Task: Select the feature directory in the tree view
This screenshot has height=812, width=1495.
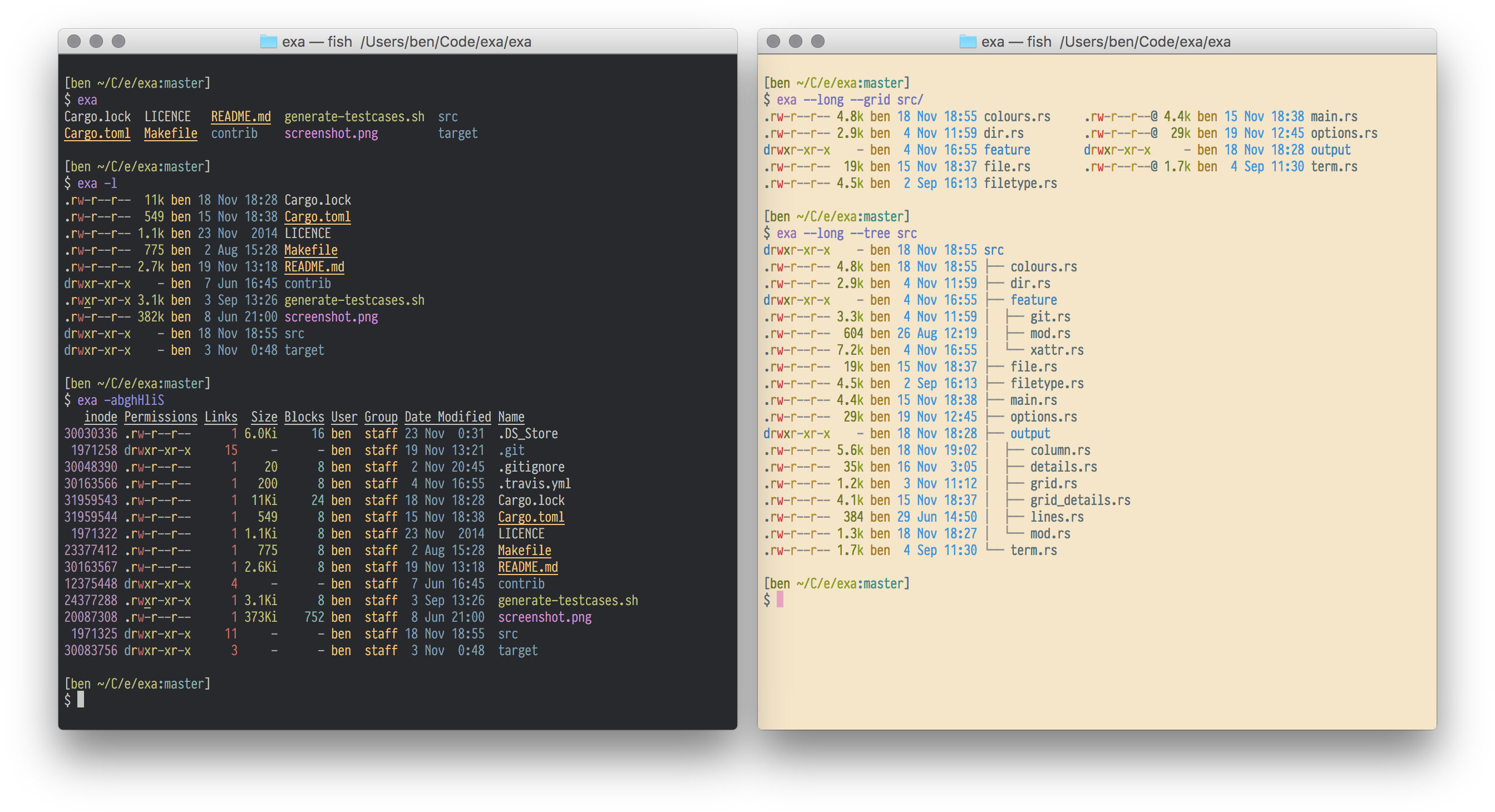Action: point(1033,300)
